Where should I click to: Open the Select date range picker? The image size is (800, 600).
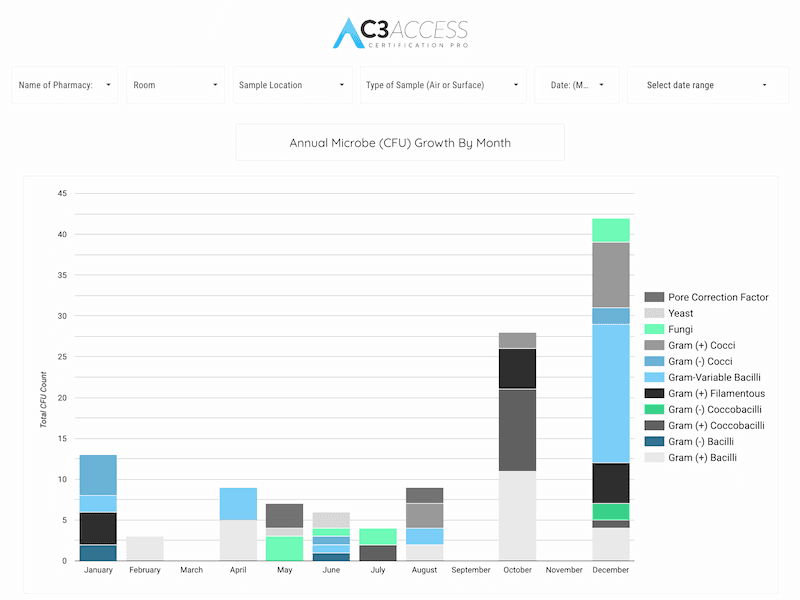click(708, 85)
